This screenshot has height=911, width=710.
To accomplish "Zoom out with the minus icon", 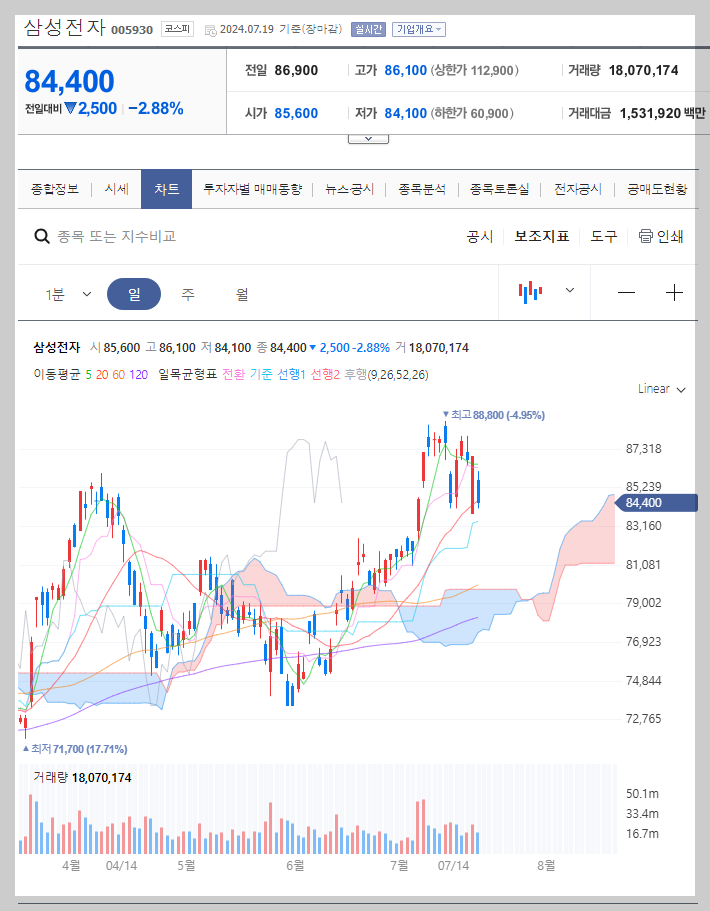I will click(x=626, y=292).
